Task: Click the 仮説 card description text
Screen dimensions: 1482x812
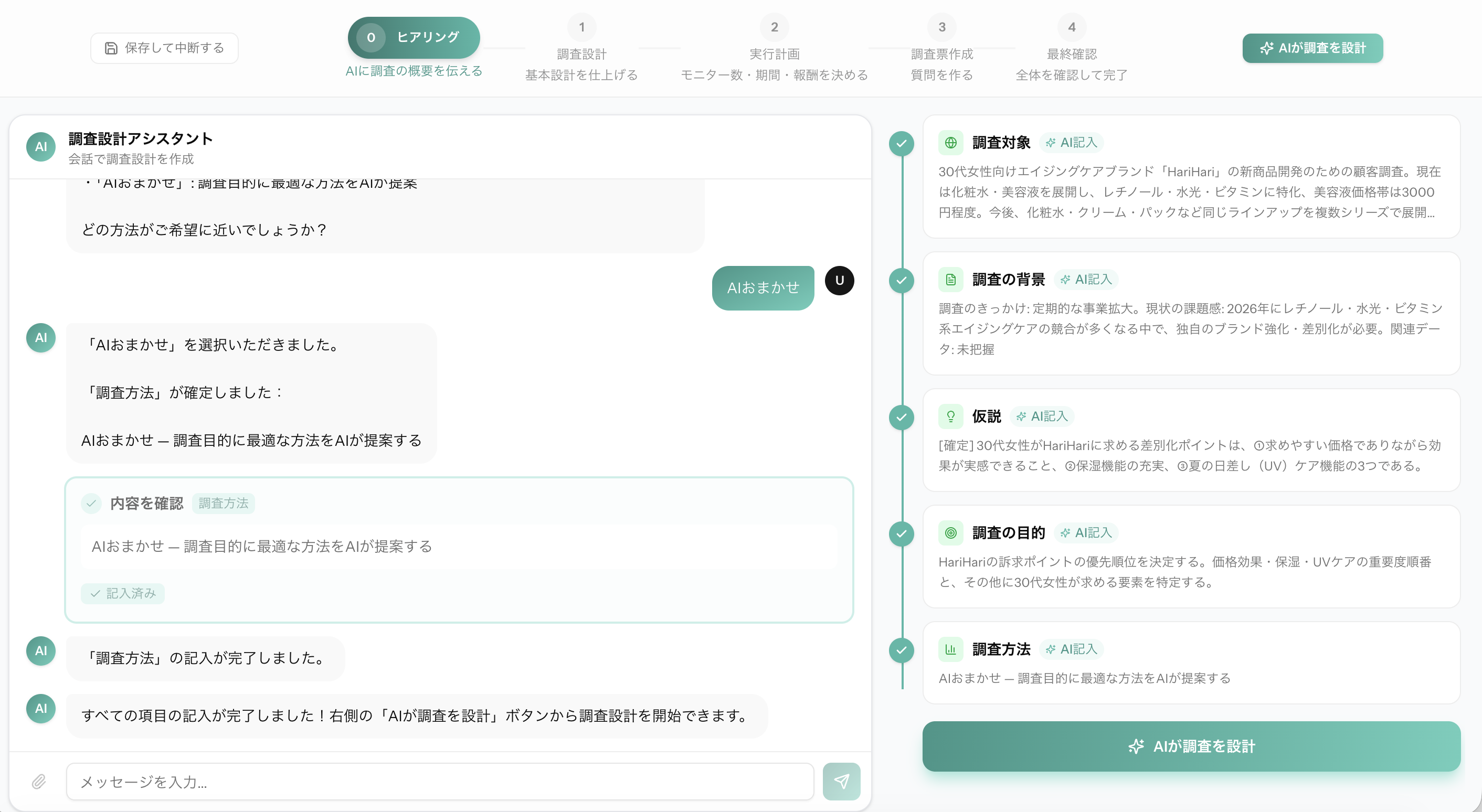Action: click(x=1189, y=455)
